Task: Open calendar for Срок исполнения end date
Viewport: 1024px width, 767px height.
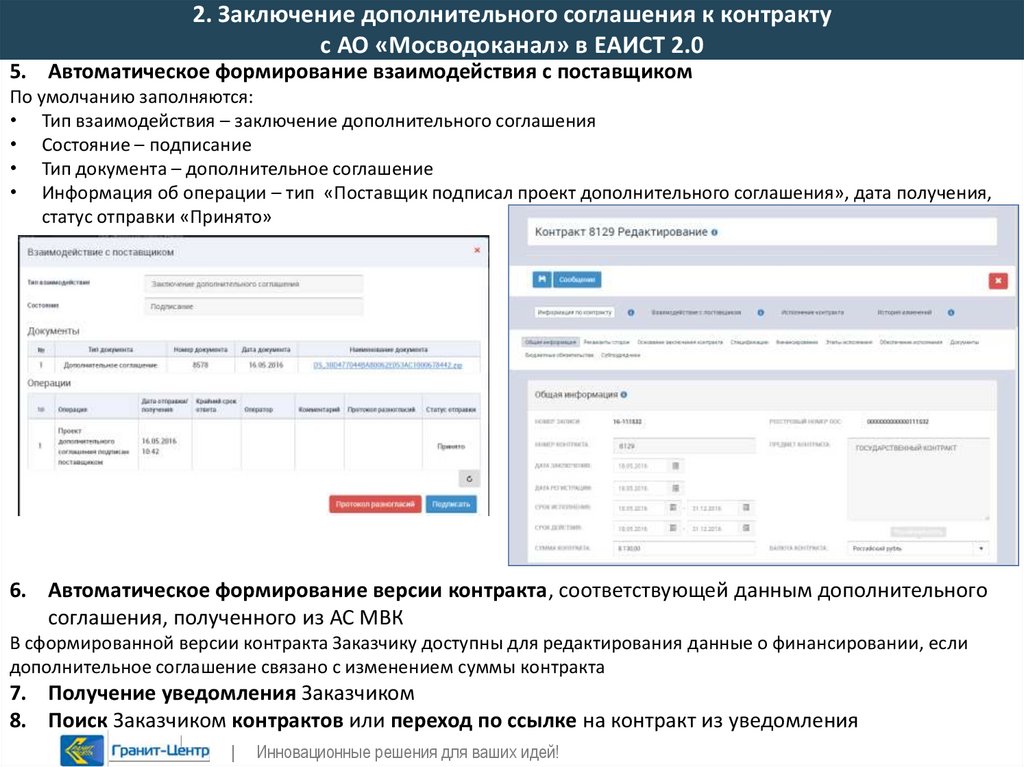Action: [746, 508]
